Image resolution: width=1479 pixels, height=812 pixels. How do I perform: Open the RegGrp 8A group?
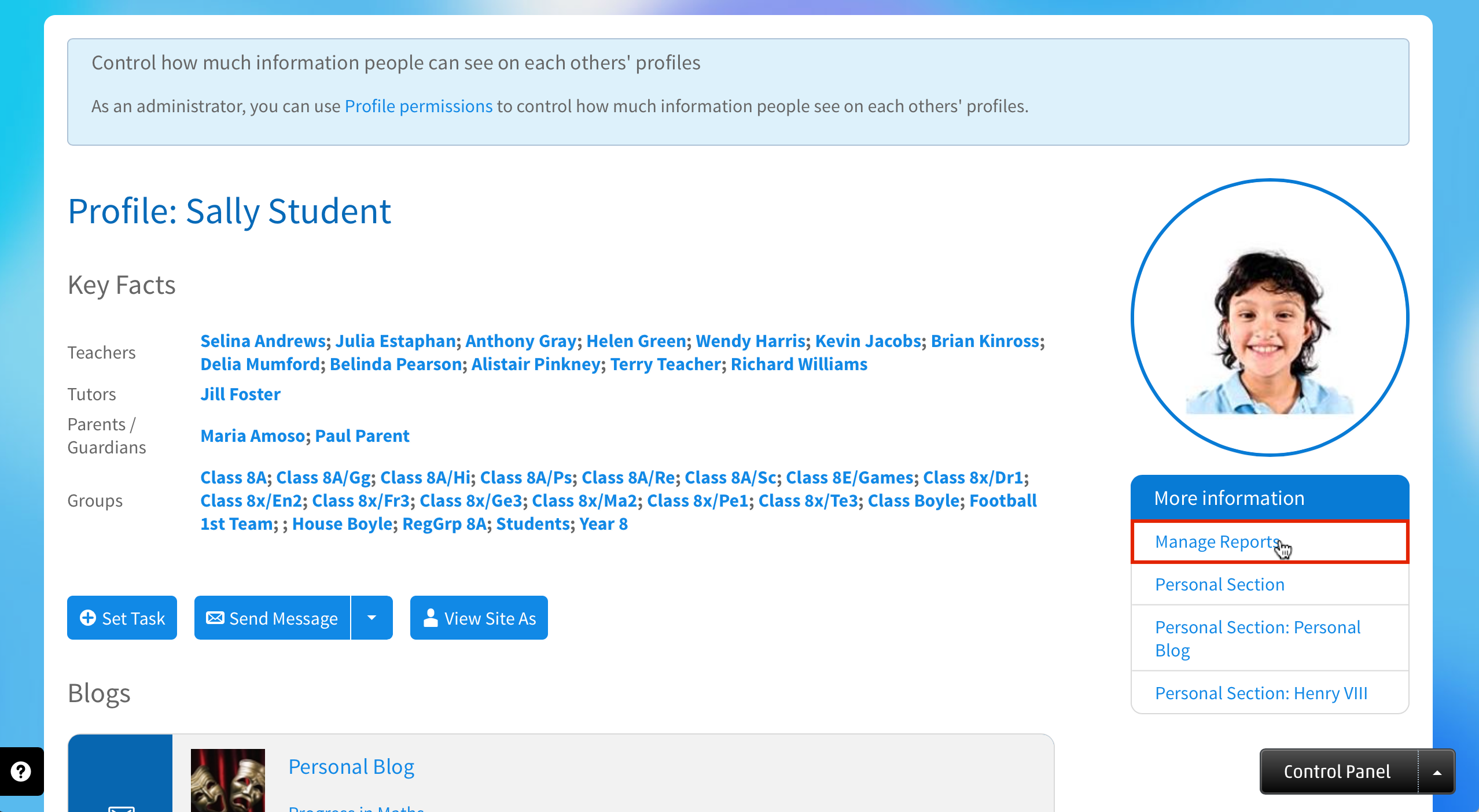444,523
